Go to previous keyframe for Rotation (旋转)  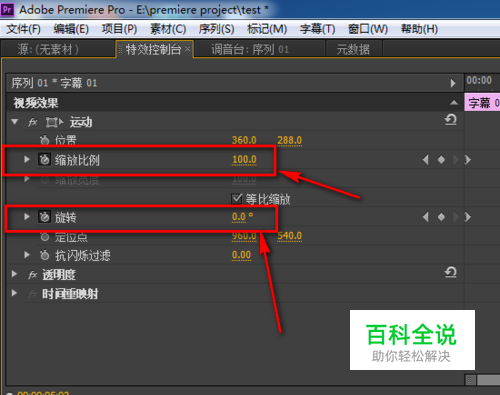[425, 217]
